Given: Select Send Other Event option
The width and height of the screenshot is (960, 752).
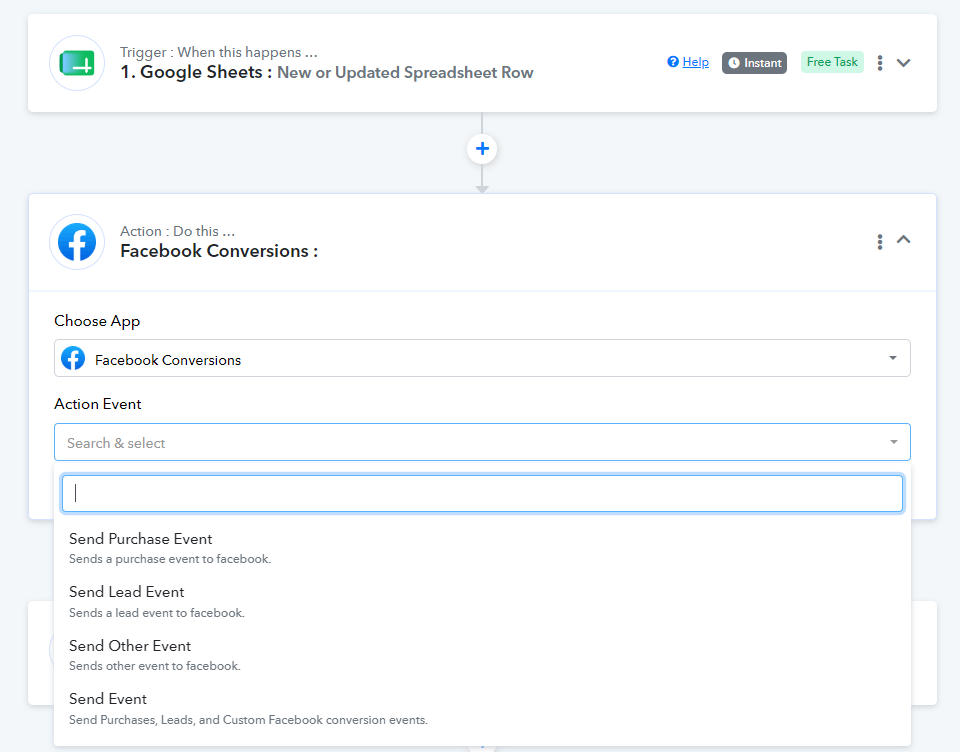Looking at the screenshot, I should click(482, 655).
